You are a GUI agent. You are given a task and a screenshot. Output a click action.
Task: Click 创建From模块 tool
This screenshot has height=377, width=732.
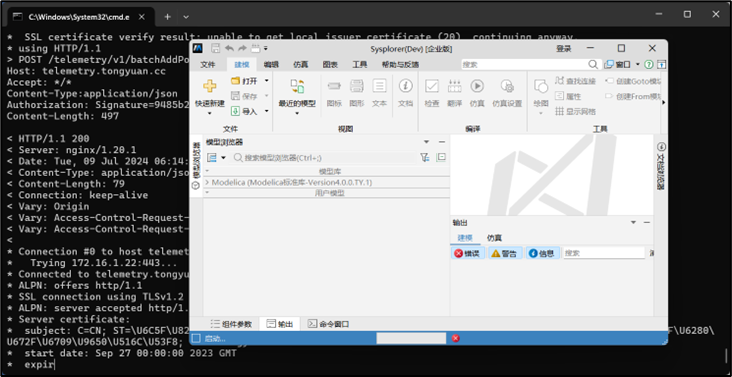tap(634, 96)
